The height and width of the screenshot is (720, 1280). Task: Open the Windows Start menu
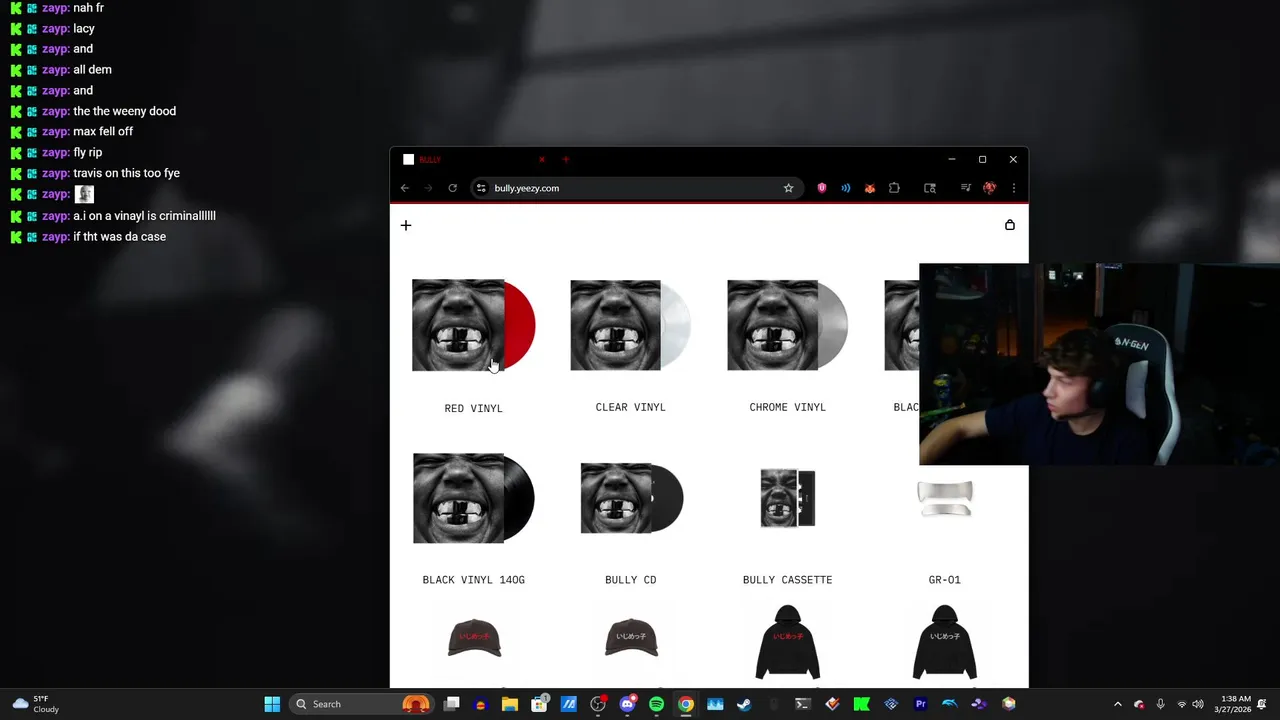[x=272, y=704]
